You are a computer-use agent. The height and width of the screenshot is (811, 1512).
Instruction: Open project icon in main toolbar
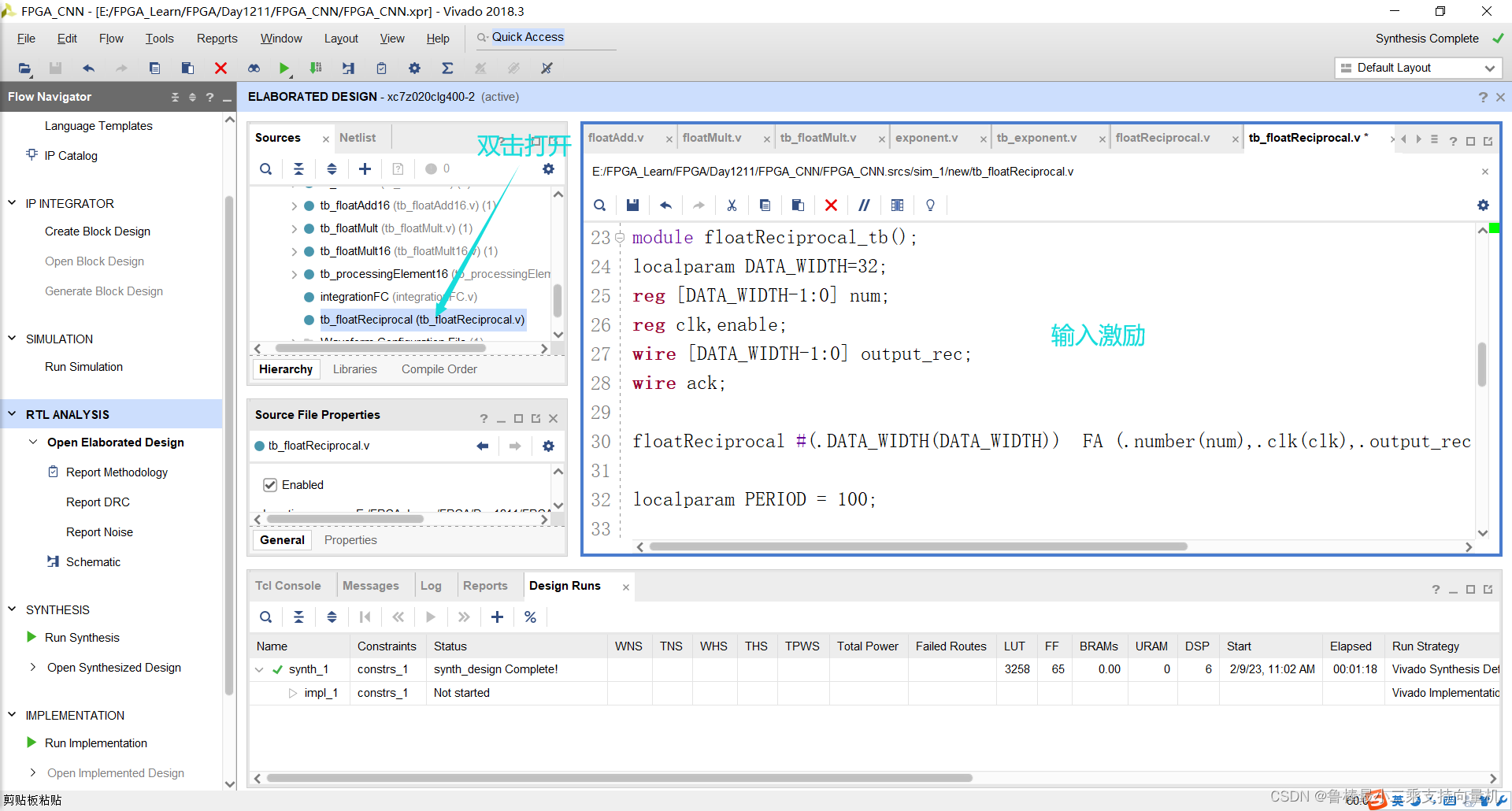tap(24, 69)
